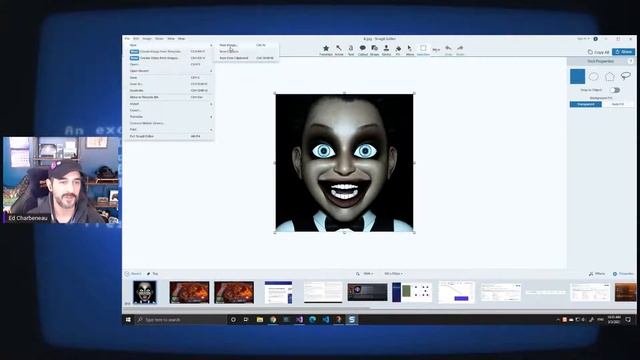Choose the blue filled rectangle shape style
Image resolution: width=640 pixels, height=360 pixels.
pos(578,76)
